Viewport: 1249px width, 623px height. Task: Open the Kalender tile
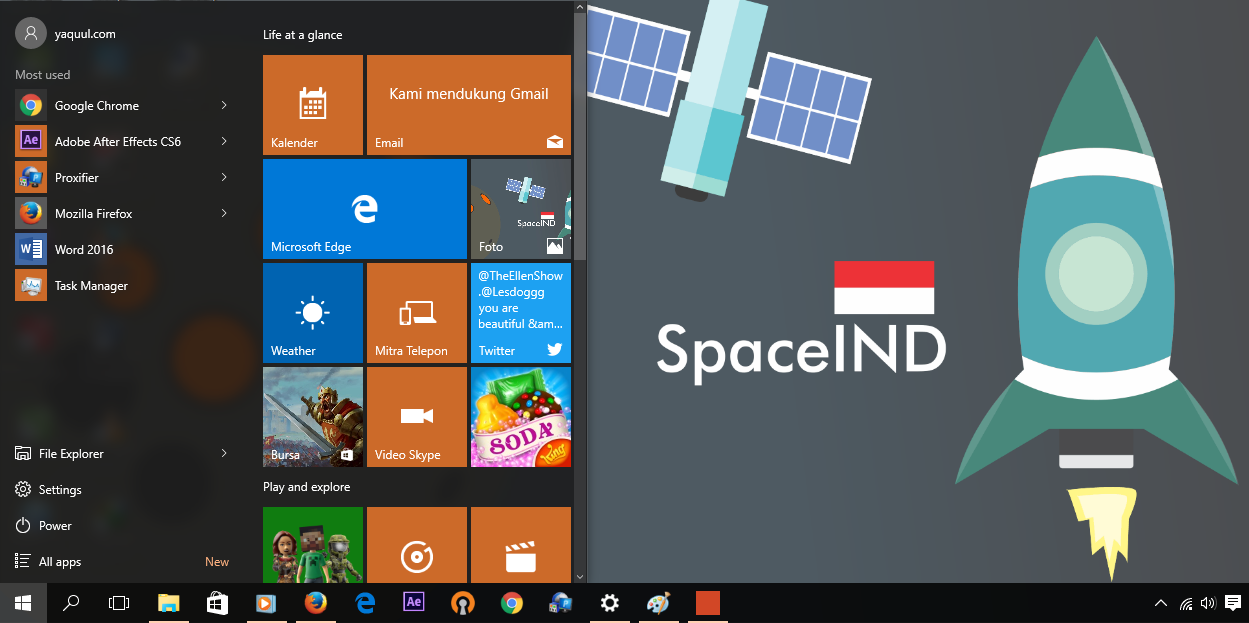point(312,104)
